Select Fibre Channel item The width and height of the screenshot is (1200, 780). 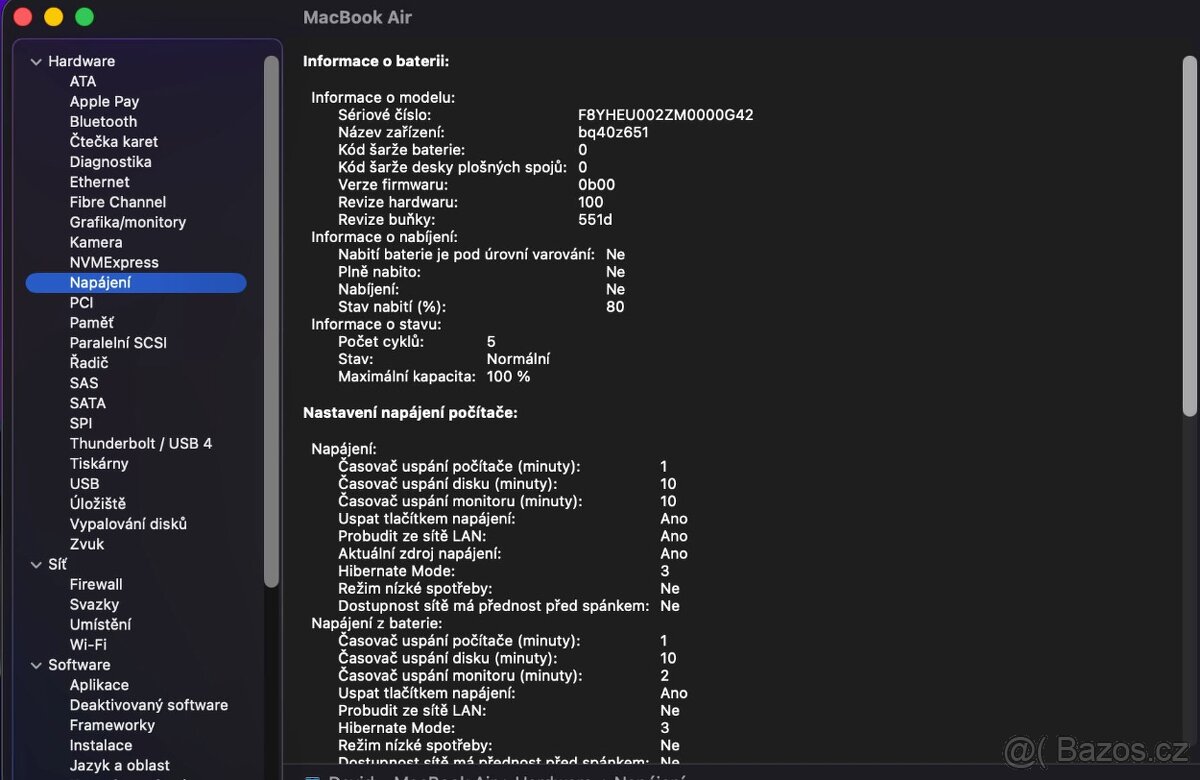pyautogui.click(x=118, y=202)
